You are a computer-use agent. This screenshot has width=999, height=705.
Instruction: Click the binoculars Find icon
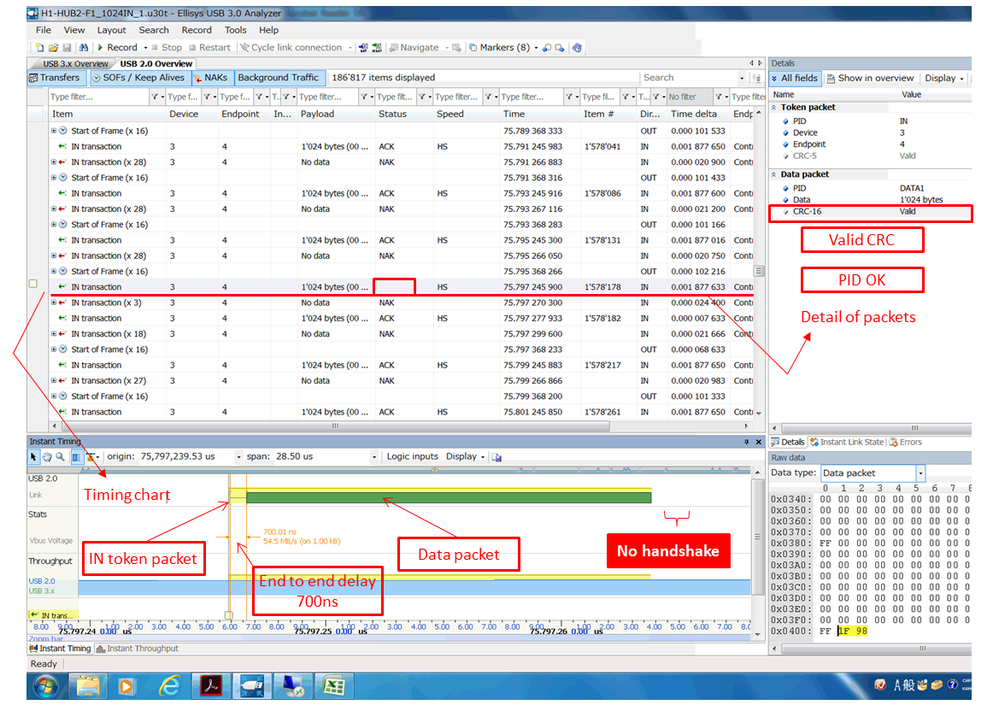click(83, 48)
